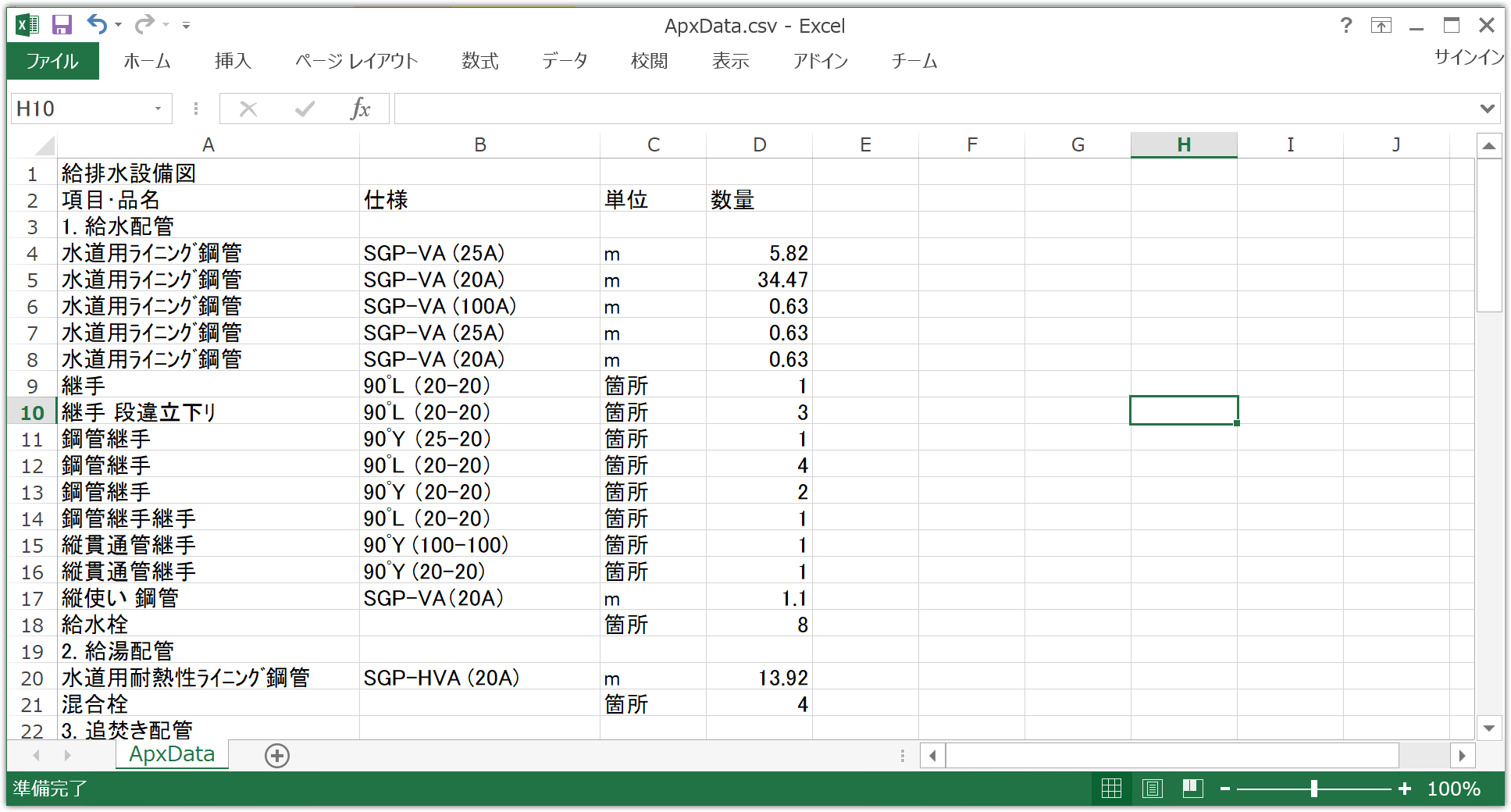
Task: Click cell with 給排水設備図
Action: click(x=208, y=173)
